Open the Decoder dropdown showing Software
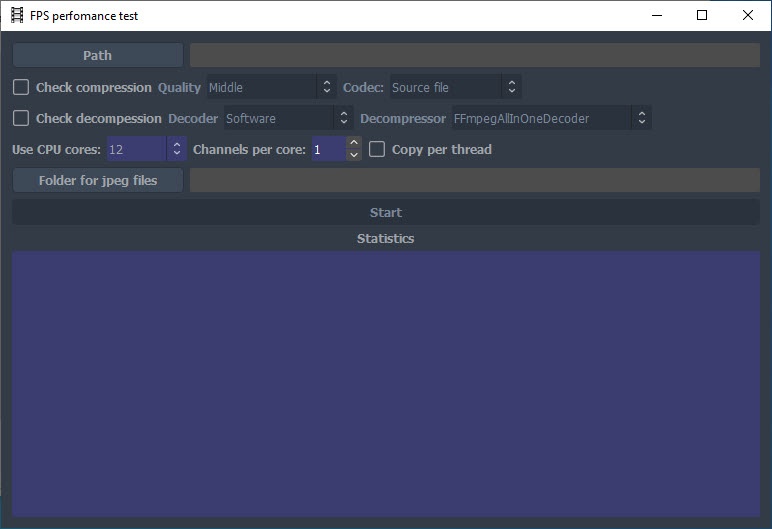This screenshot has height=529, width=772. (289, 118)
